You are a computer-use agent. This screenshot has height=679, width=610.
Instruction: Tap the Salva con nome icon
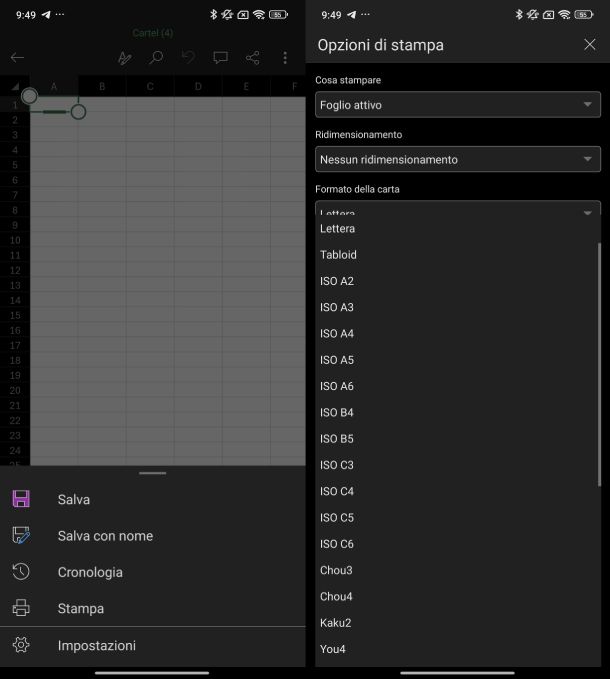pos(21,535)
